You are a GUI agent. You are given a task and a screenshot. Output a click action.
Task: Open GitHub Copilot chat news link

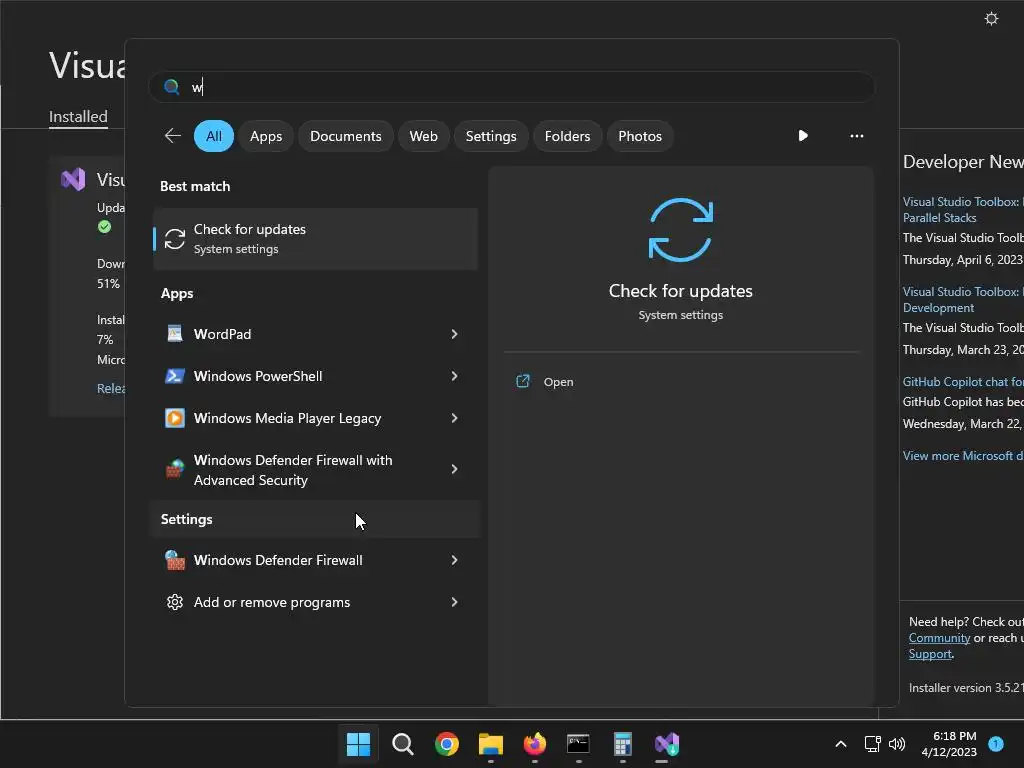click(x=963, y=381)
